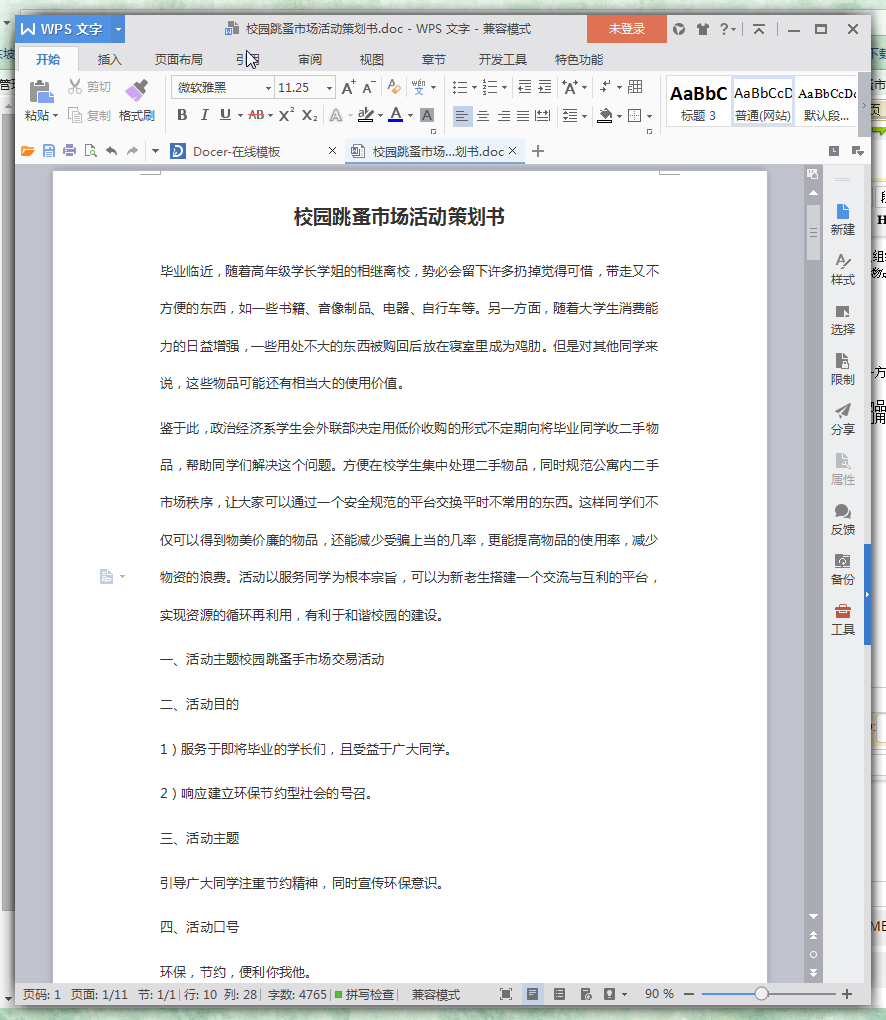Expand the numbered list dropdown arrow
This screenshot has height=1020, width=886.
coord(504,87)
